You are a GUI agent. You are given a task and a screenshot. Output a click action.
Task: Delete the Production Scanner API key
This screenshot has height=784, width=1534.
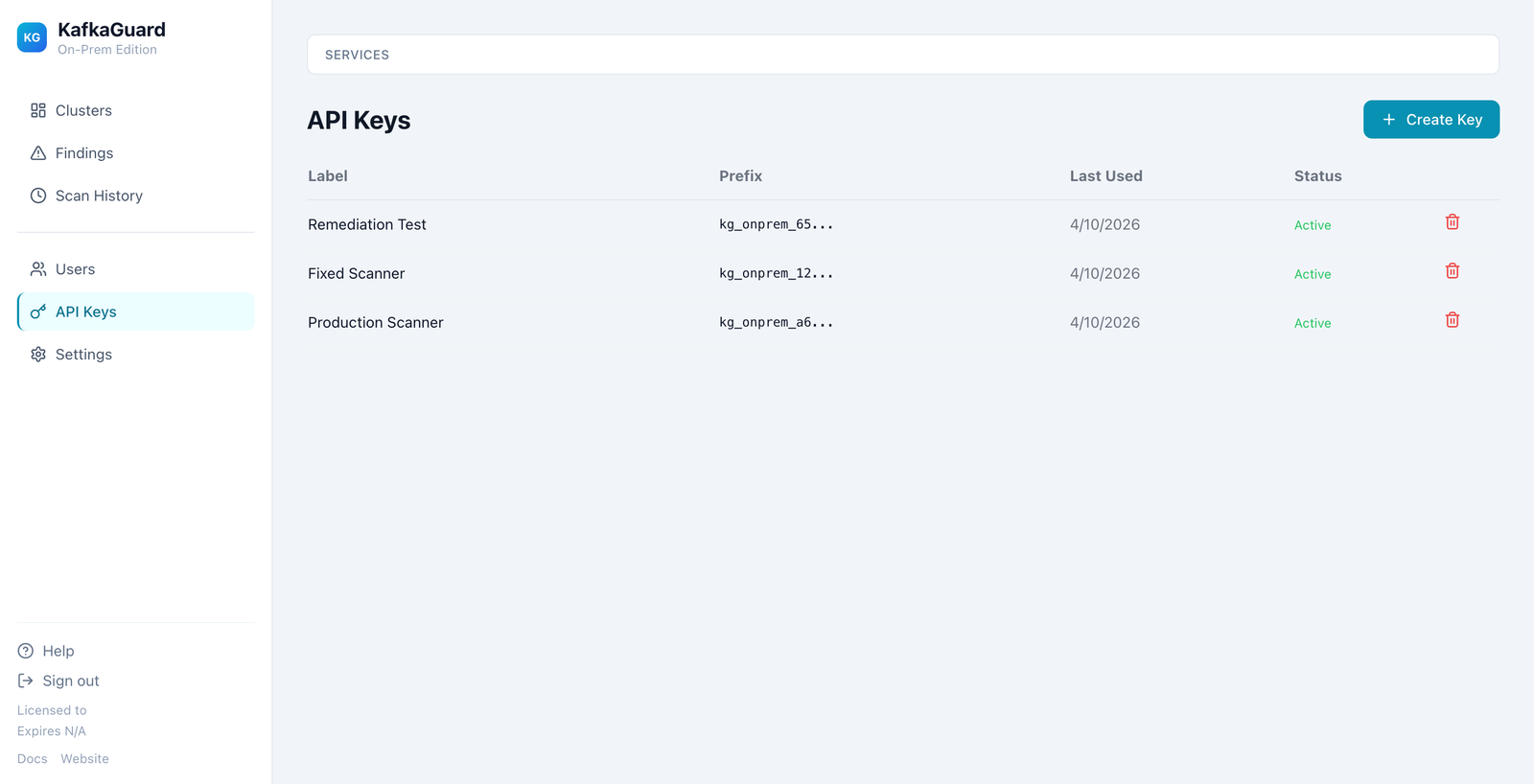click(x=1452, y=320)
